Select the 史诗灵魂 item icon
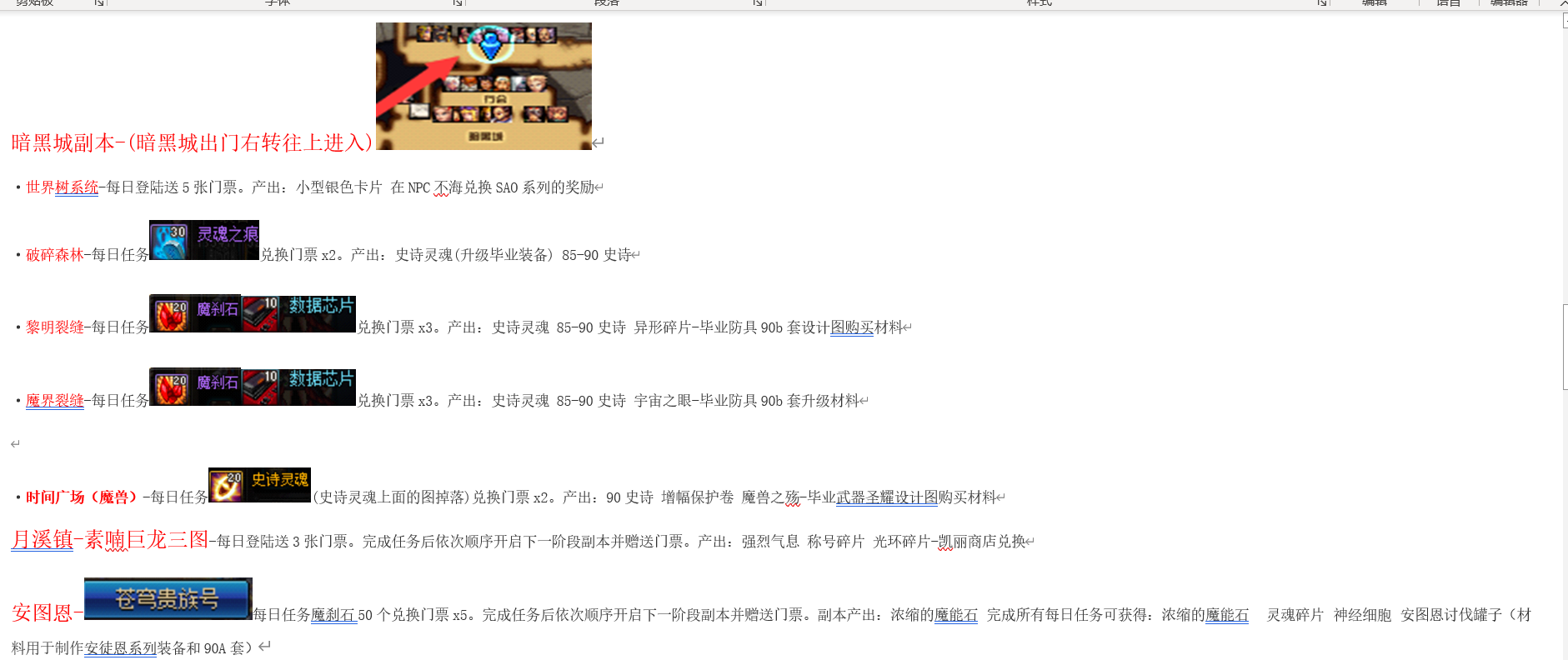 (x=259, y=484)
